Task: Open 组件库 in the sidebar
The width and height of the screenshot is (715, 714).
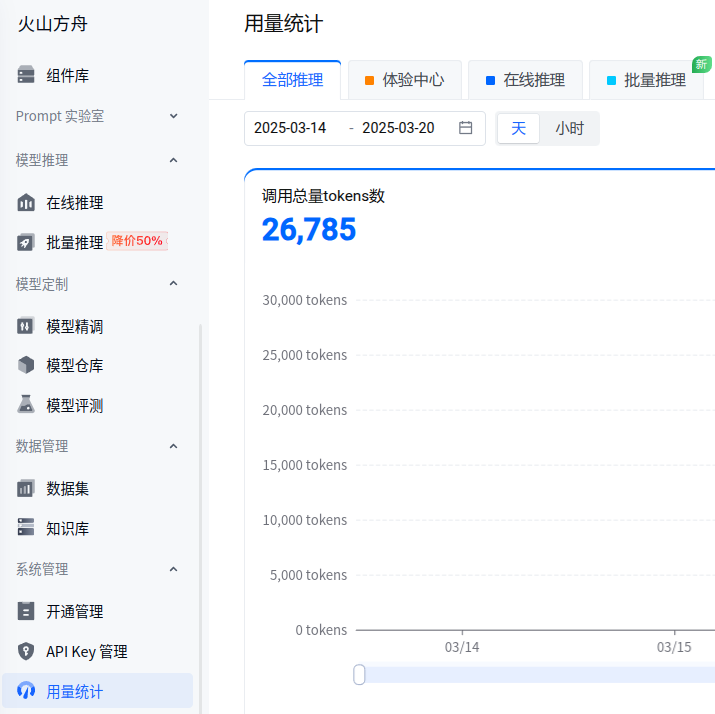Action: point(67,75)
